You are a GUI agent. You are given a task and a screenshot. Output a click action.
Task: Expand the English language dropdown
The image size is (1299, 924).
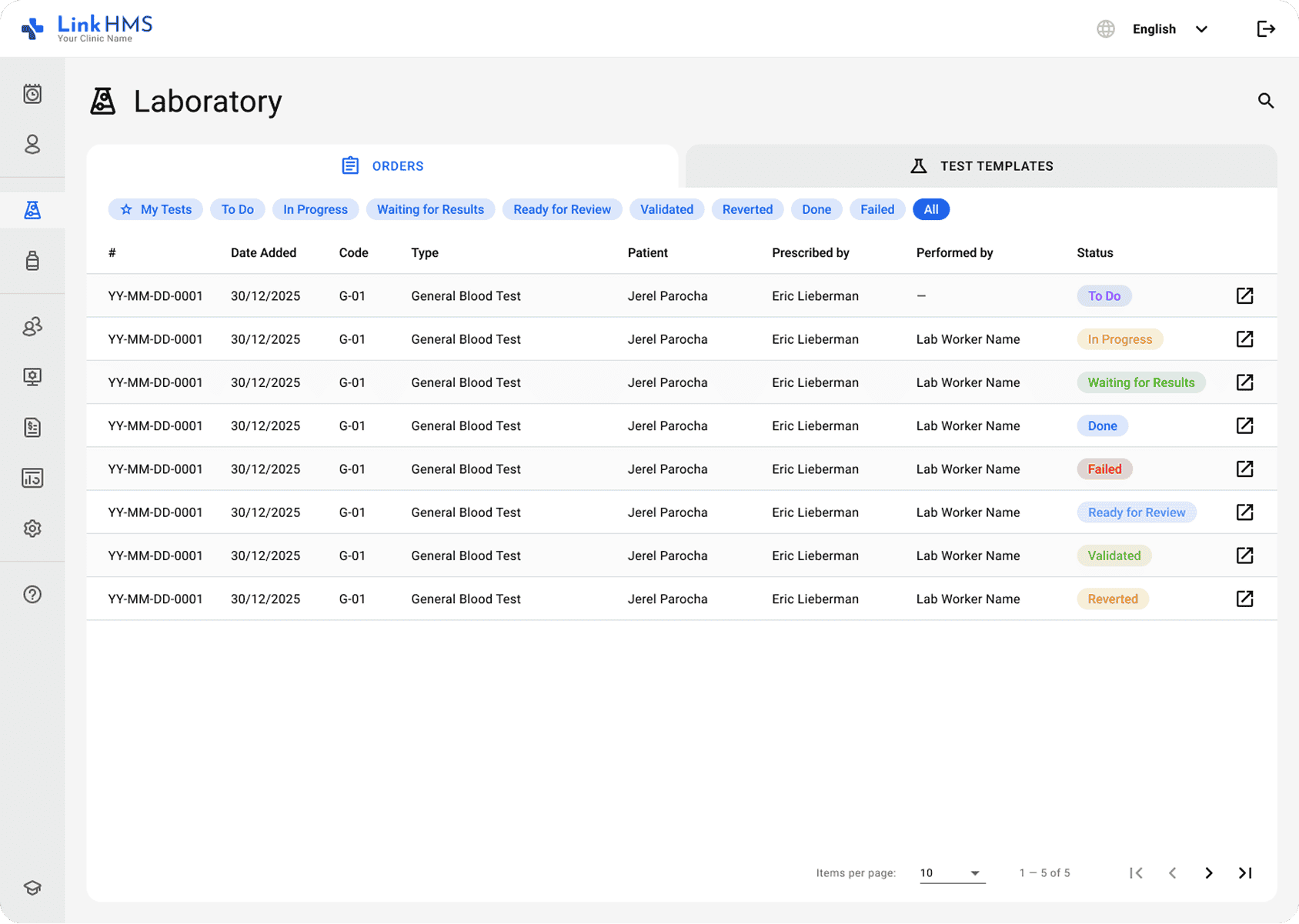click(1169, 29)
